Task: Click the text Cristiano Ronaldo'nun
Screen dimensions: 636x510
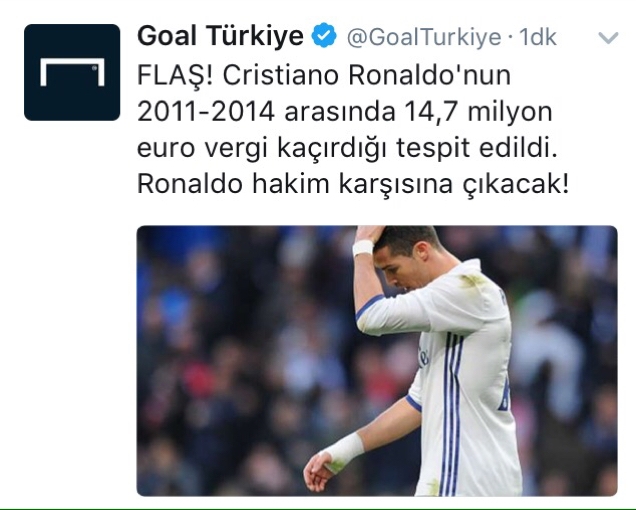Action: 367,75
